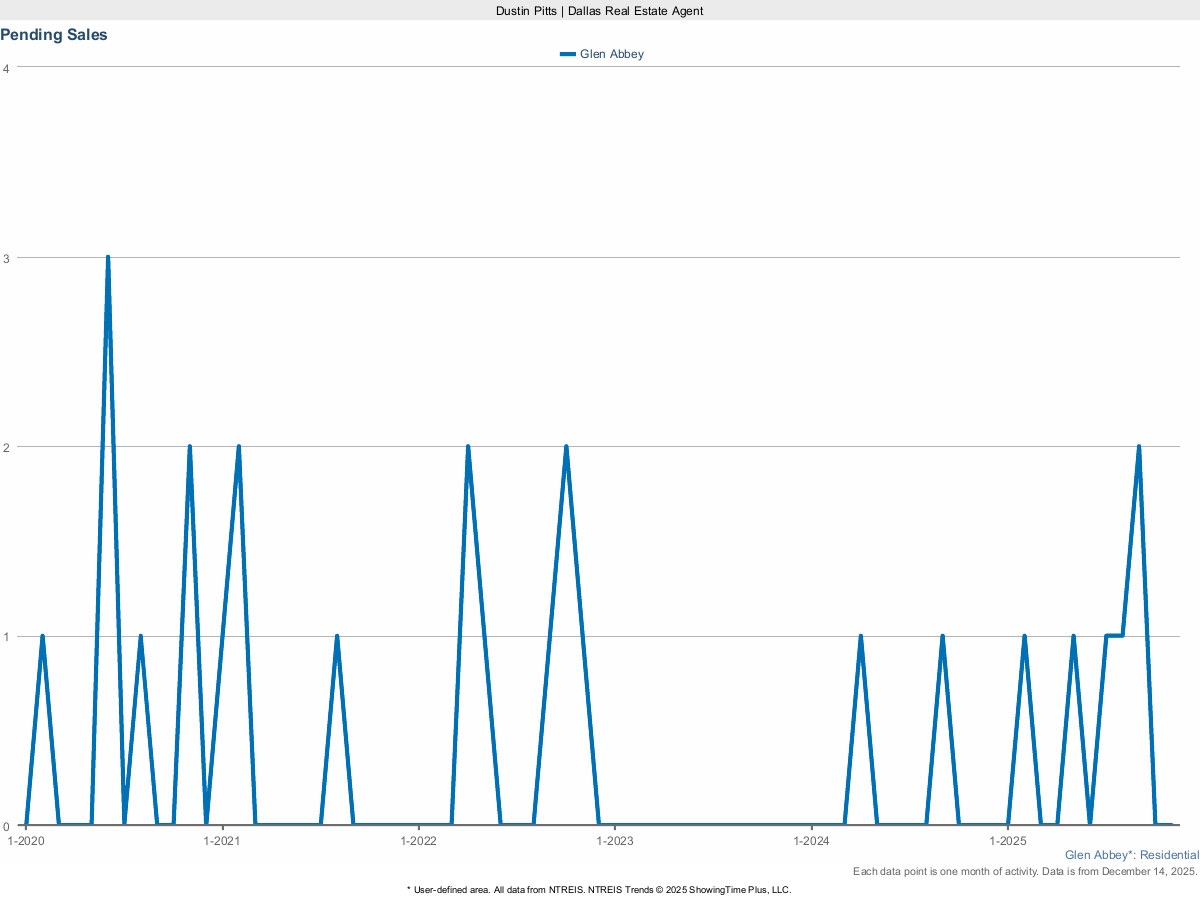
Task: Click the December 14, 2025 data note
Action: point(1025,871)
